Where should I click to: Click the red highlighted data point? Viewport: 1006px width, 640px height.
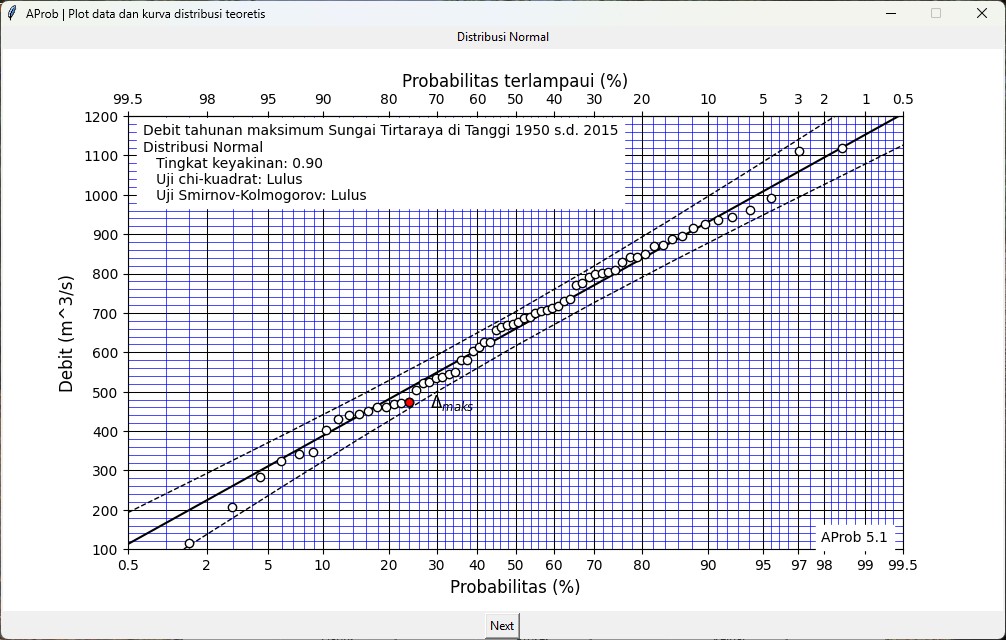point(409,403)
